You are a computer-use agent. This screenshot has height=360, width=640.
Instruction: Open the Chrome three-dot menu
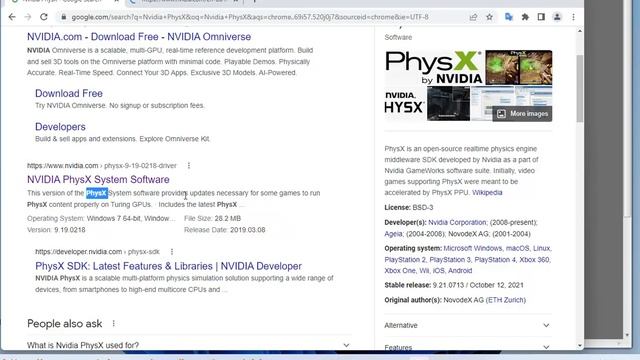[x=573, y=17]
